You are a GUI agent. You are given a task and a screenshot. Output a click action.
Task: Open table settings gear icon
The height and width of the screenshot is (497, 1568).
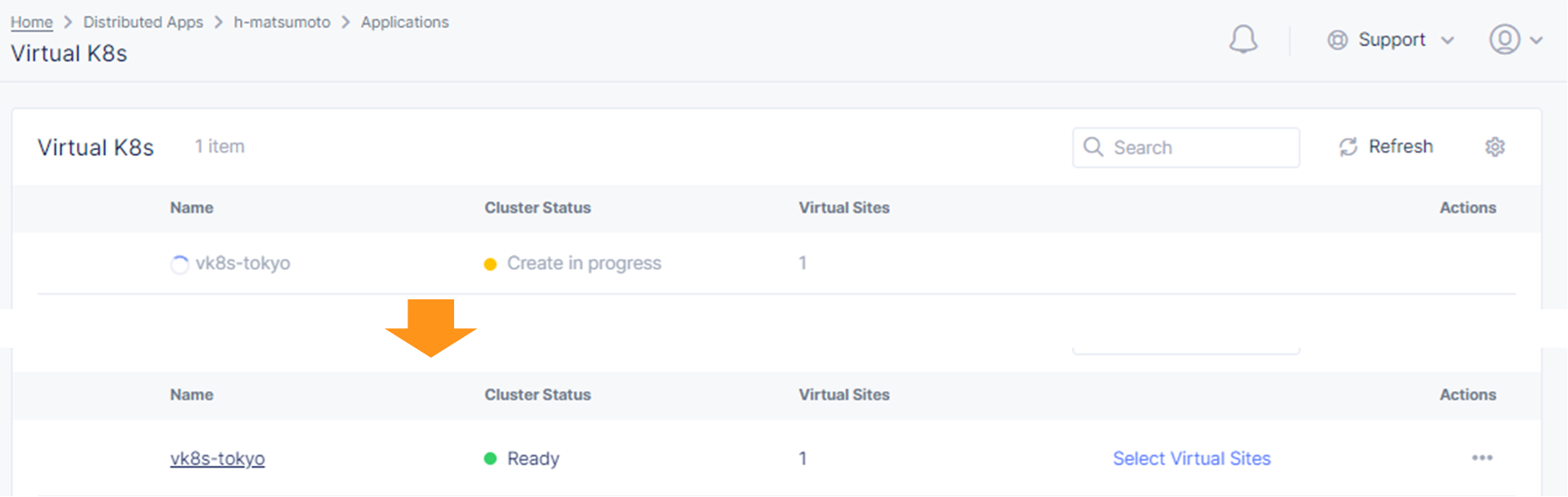[x=1494, y=147]
